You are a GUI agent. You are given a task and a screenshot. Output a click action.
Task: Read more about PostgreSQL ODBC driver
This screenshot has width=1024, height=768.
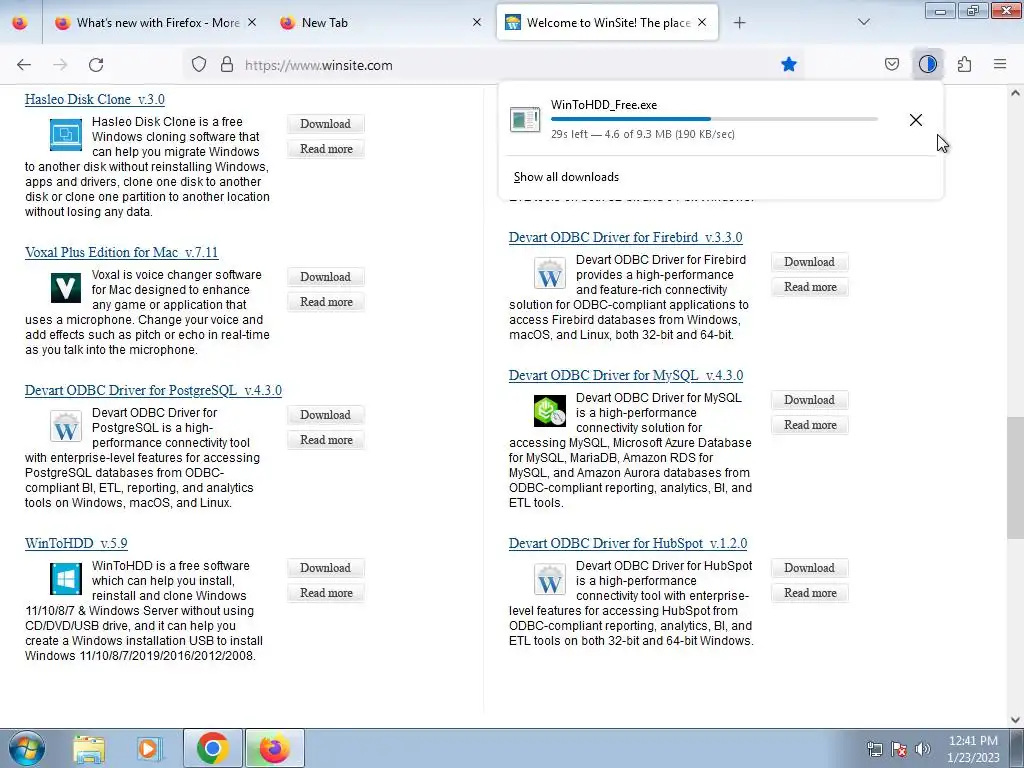click(325, 440)
